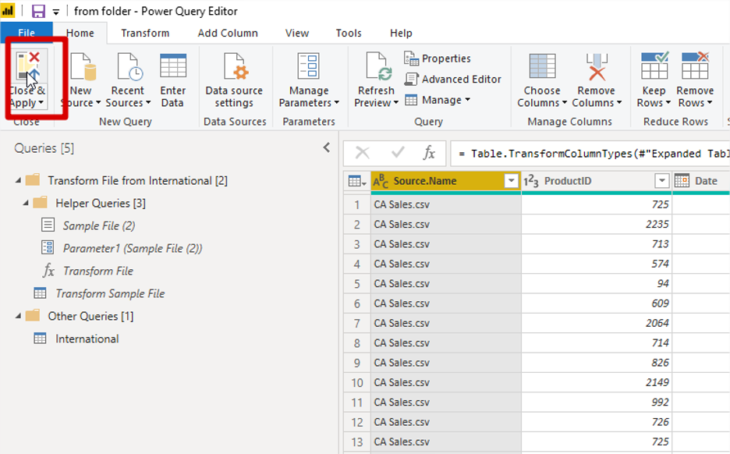Open the ProductID column filter dropdown

click(661, 181)
